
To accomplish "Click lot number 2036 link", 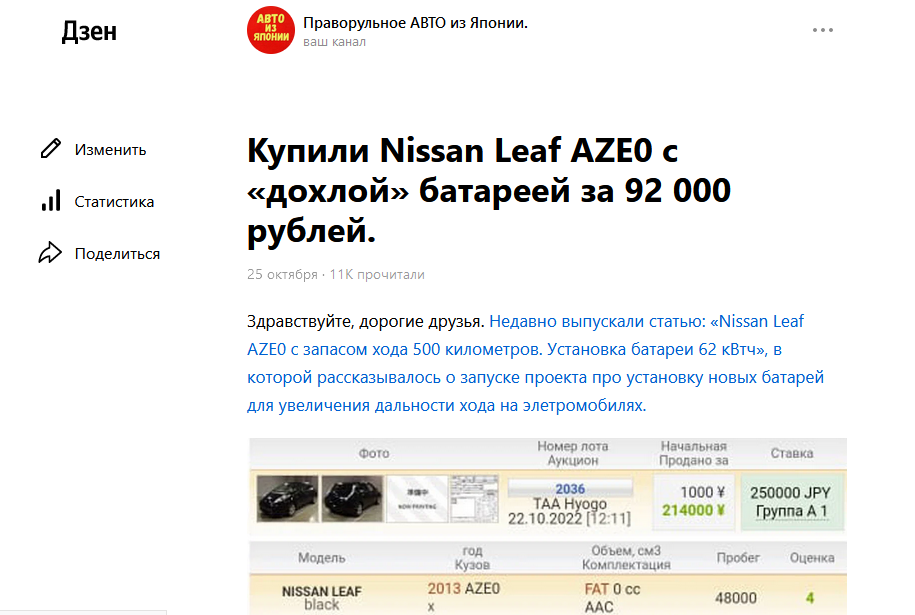I will (x=570, y=489).
